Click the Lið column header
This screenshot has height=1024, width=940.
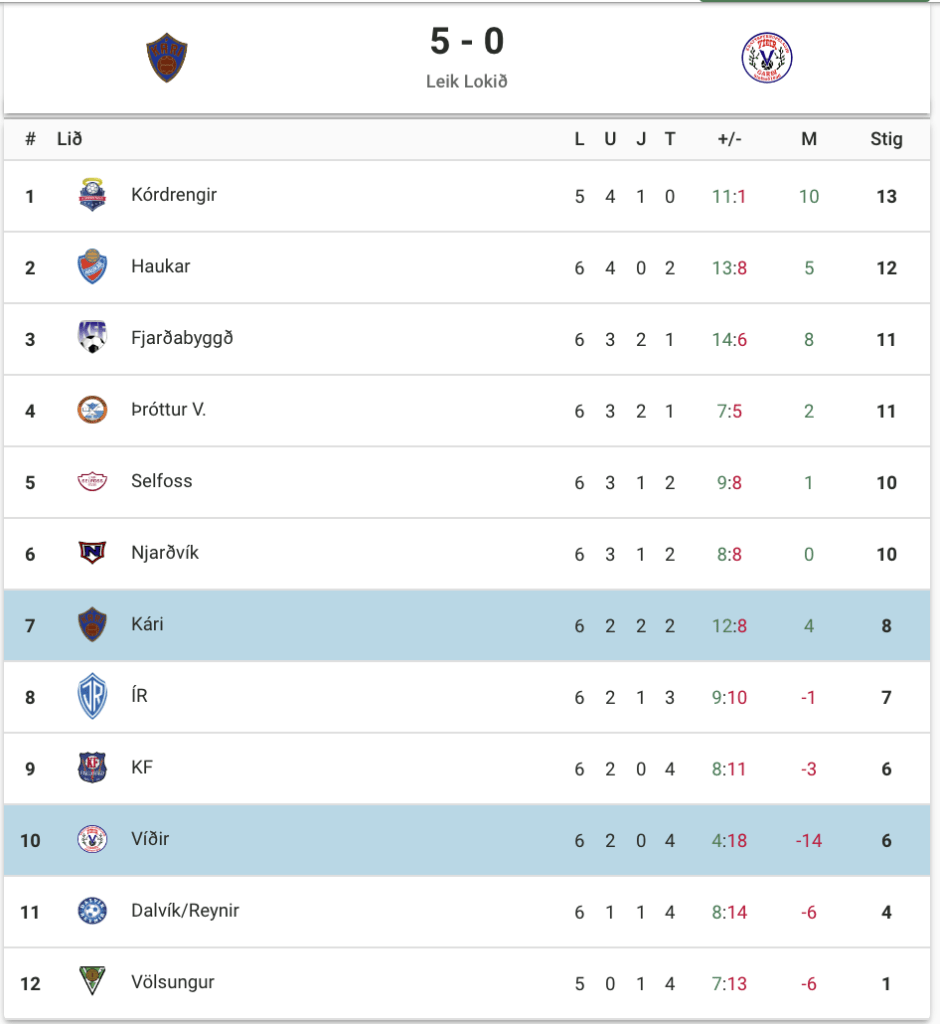70,139
